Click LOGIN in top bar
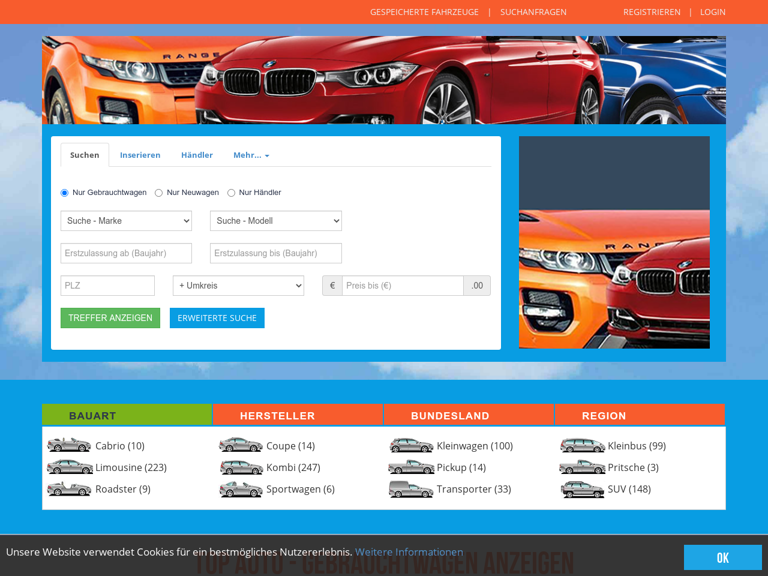Image resolution: width=768 pixels, height=576 pixels. click(713, 12)
